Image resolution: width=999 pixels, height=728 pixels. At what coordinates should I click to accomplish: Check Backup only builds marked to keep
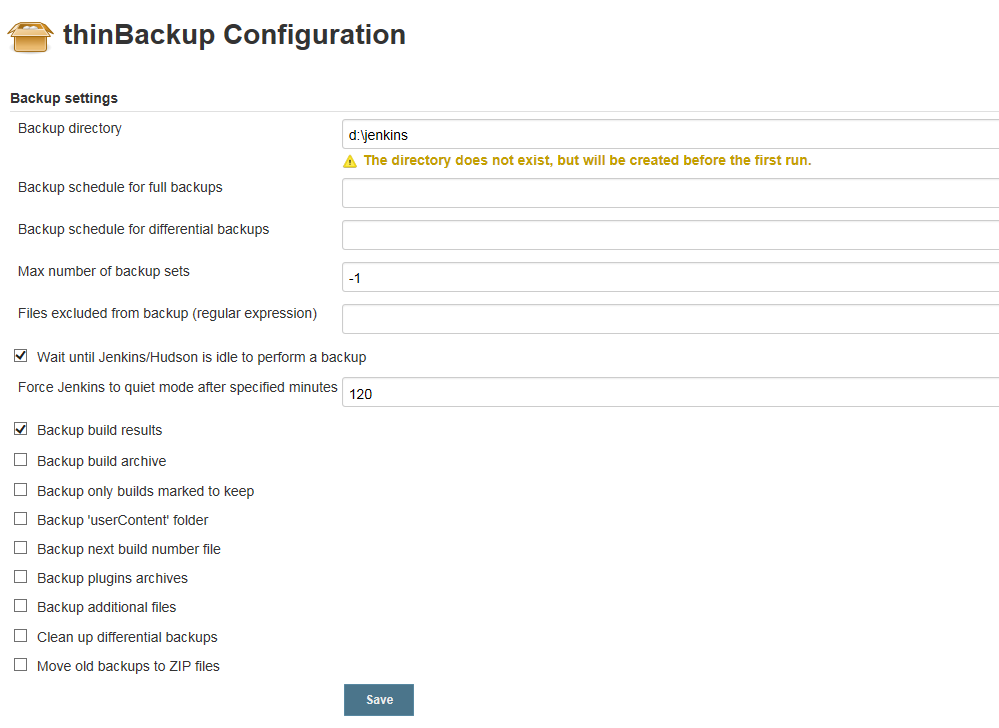(20, 489)
